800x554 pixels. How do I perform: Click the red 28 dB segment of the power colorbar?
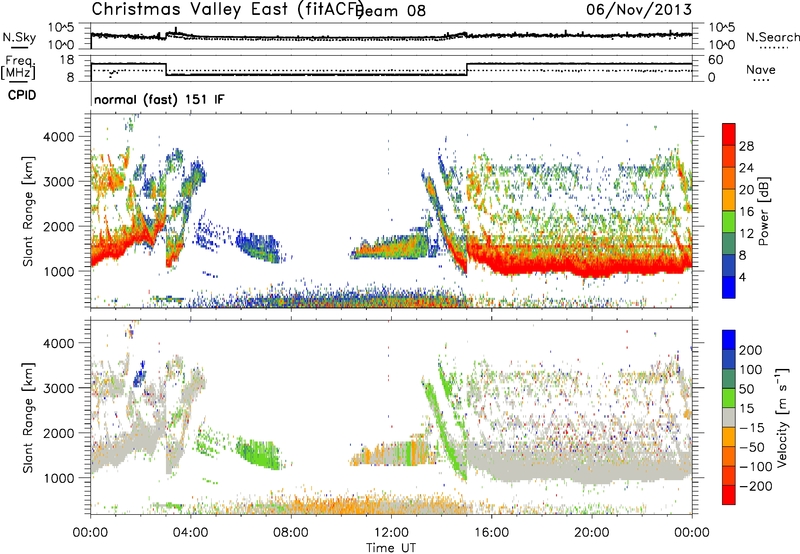(x=729, y=135)
